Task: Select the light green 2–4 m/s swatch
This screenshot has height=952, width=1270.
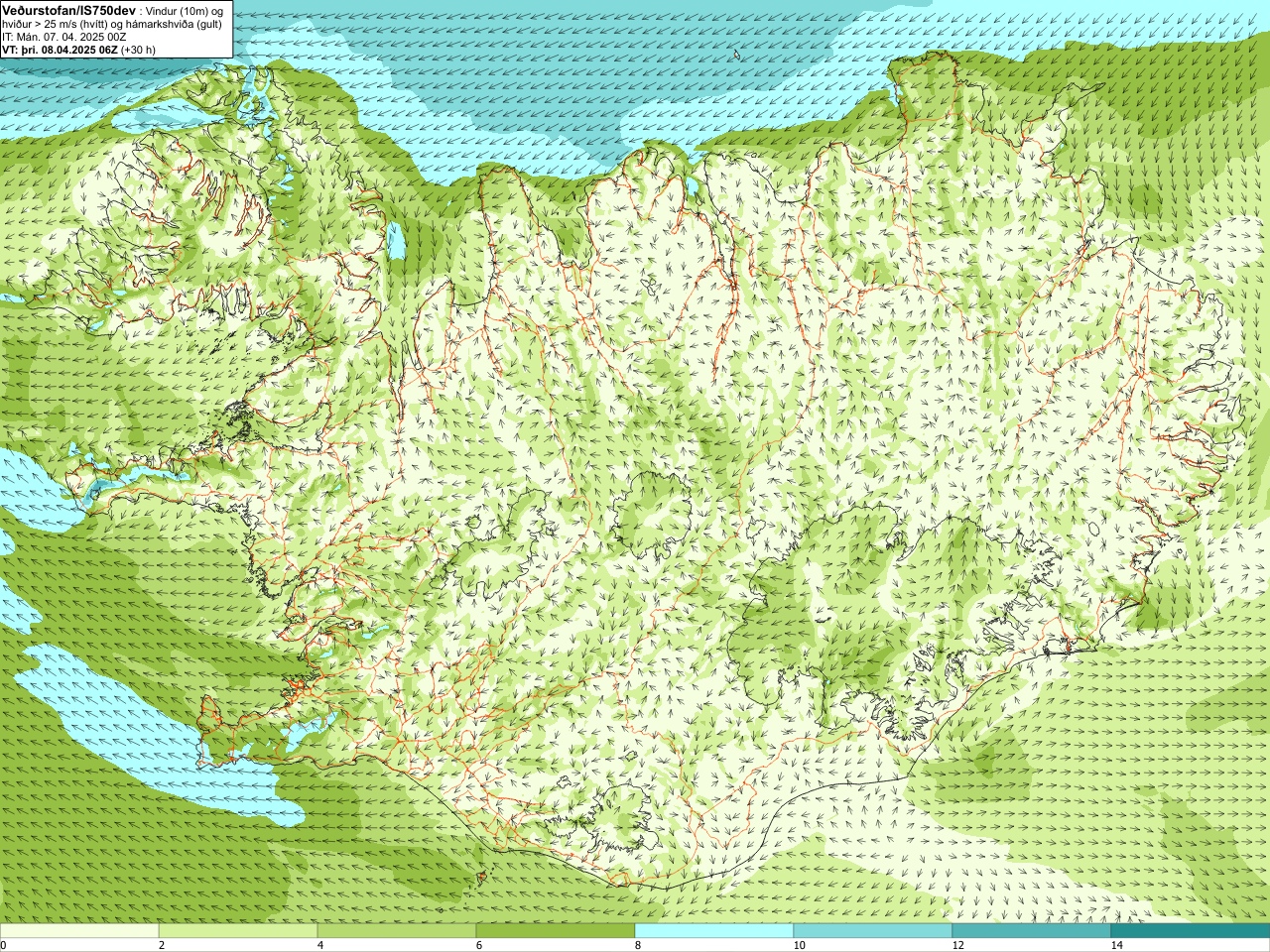Action: pyautogui.click(x=238, y=931)
